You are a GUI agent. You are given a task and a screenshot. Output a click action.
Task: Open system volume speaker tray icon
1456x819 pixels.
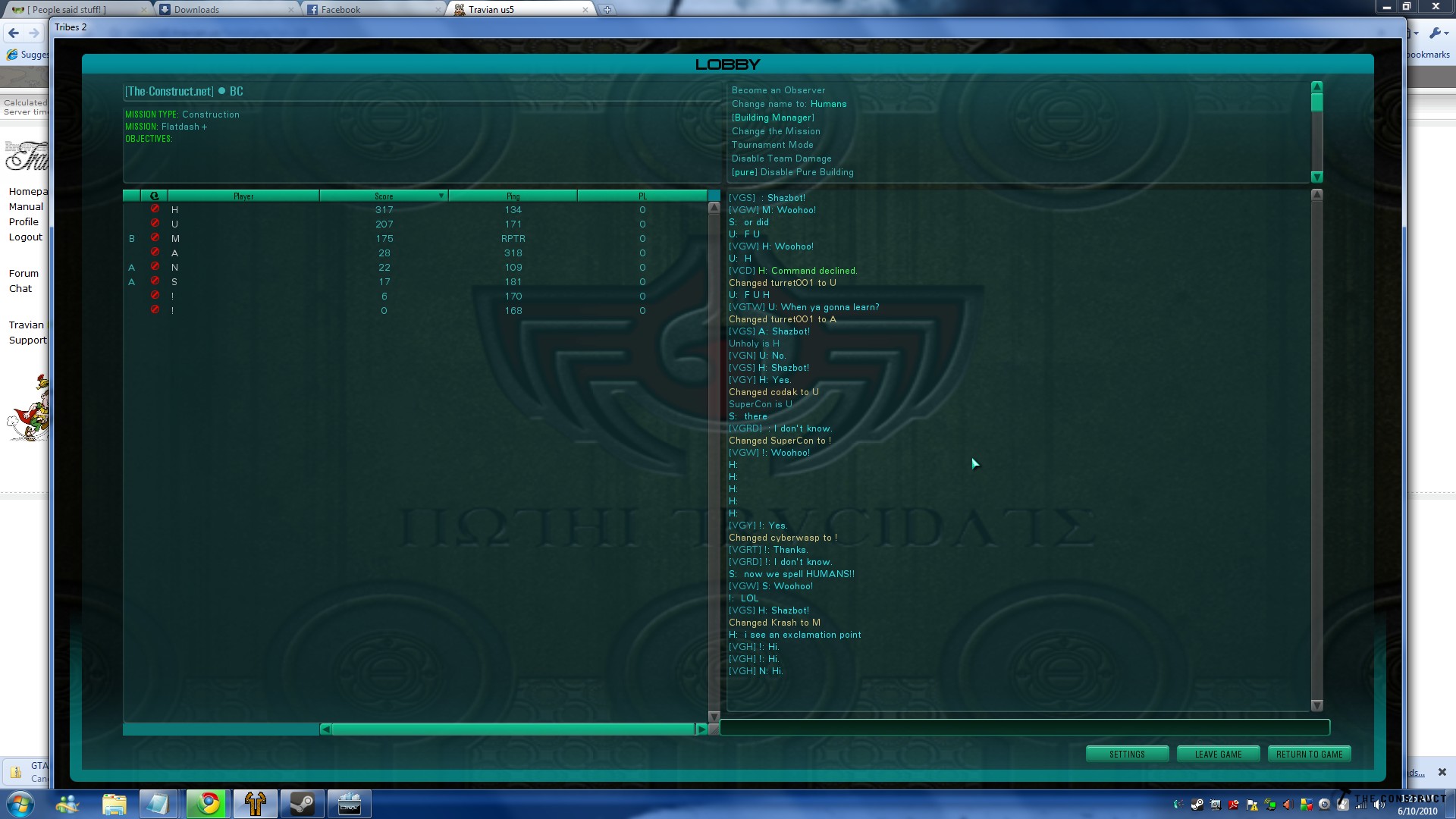coord(1379,804)
